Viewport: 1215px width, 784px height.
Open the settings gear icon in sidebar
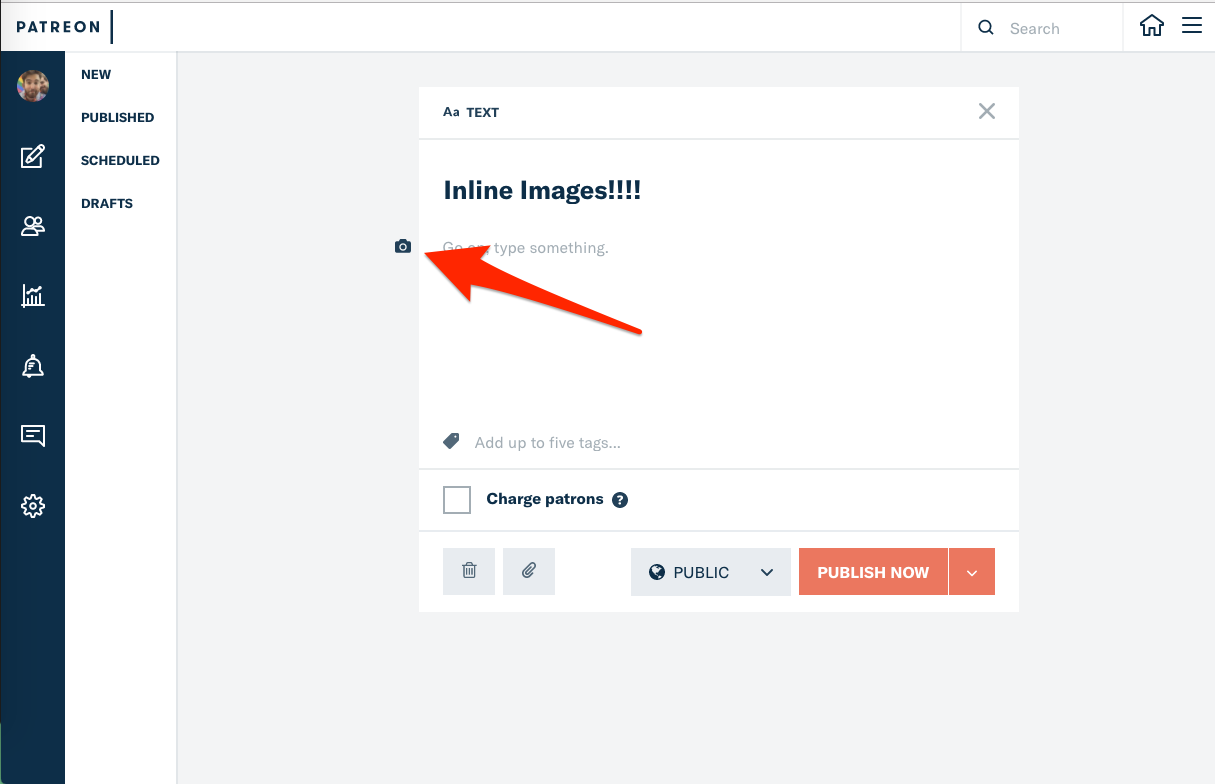[33, 506]
